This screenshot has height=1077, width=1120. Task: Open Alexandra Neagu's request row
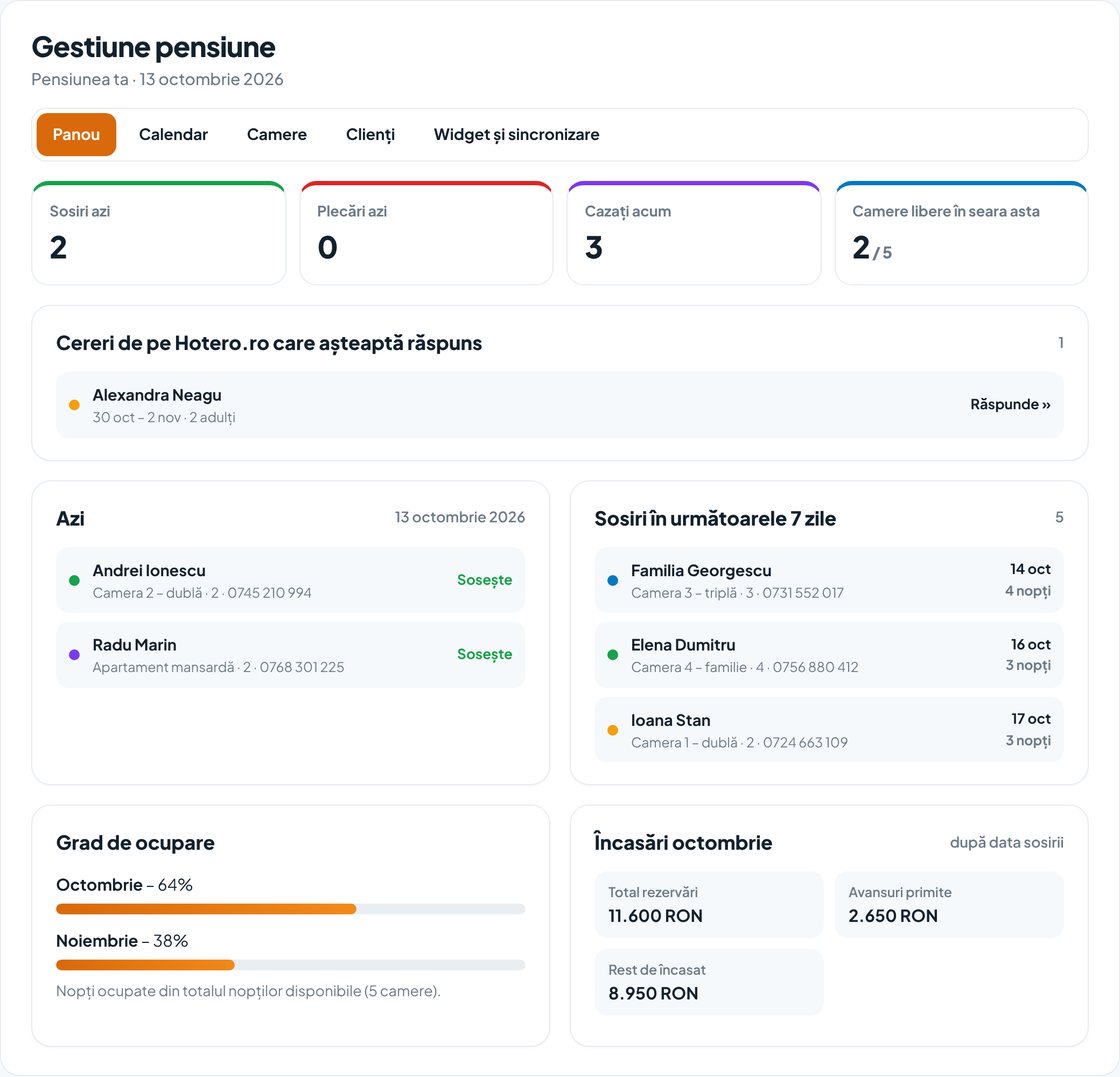coord(559,405)
